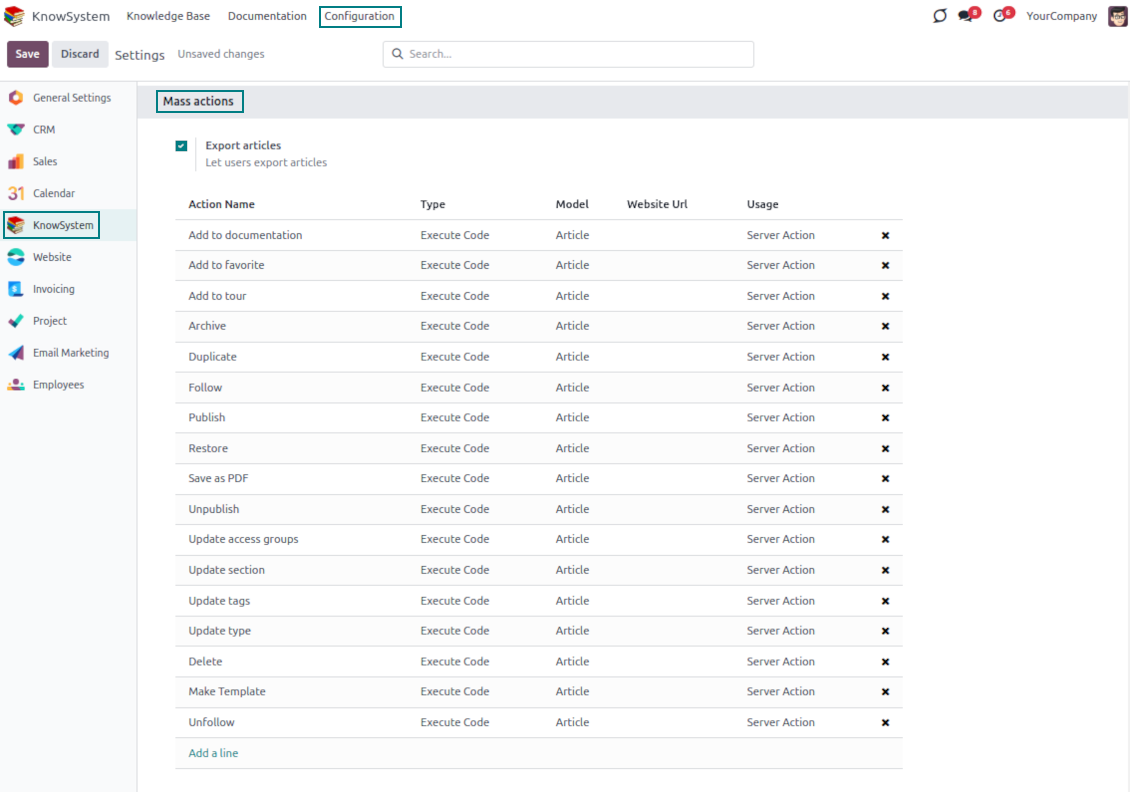Sort by Action Name column header

(221, 204)
